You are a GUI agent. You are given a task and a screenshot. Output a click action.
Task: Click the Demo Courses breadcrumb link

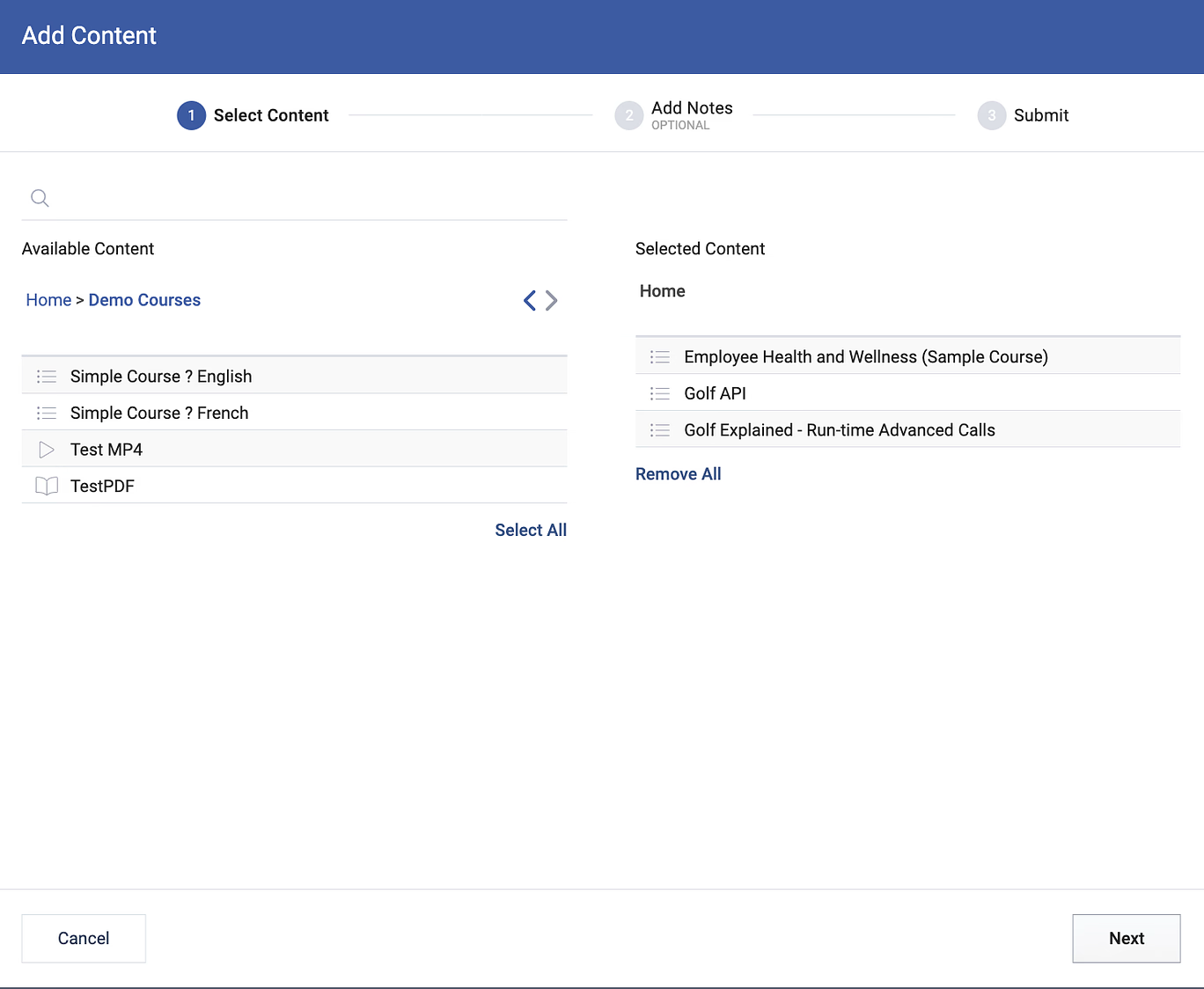[x=144, y=300]
